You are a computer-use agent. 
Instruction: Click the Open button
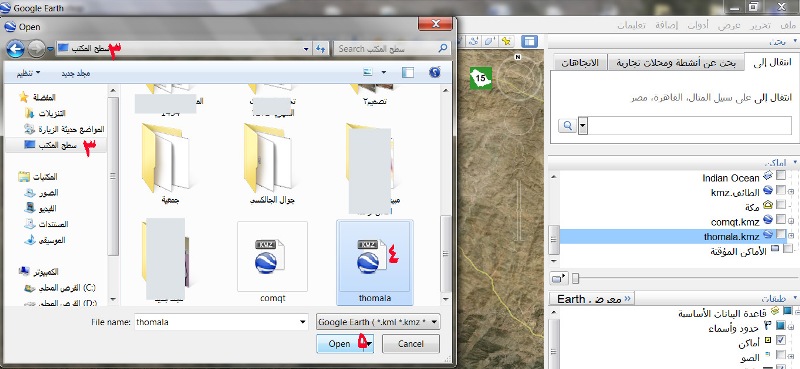[339, 343]
